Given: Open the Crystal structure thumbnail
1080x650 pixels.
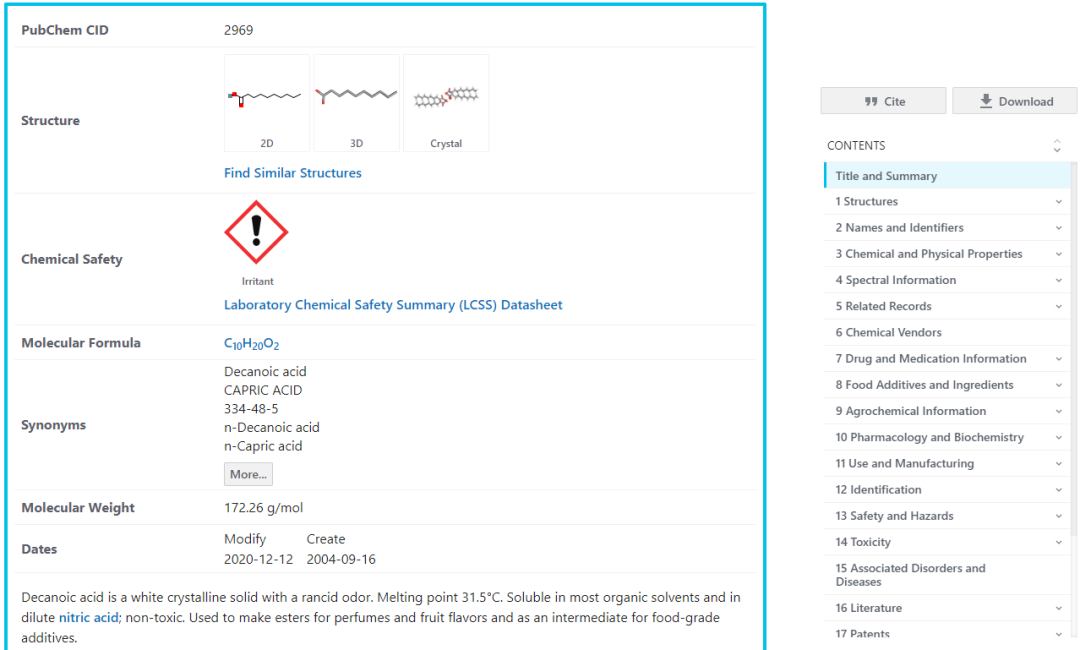Looking at the screenshot, I should 446,102.
